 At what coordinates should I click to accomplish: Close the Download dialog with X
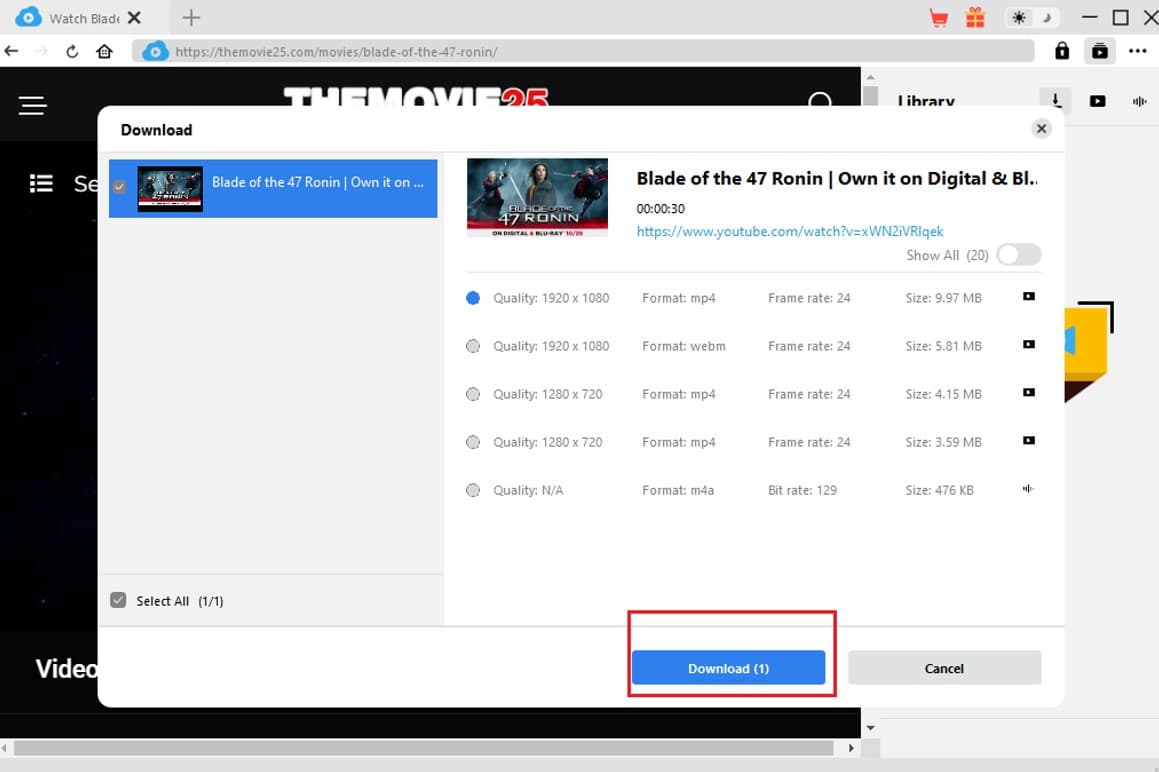[x=1041, y=129]
